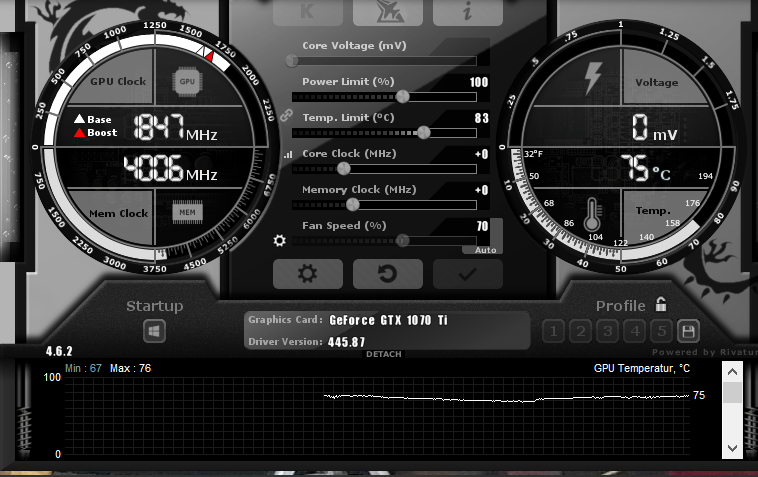Click the Core Voltage slider handle
This screenshot has width=758, height=477.
coord(292,60)
